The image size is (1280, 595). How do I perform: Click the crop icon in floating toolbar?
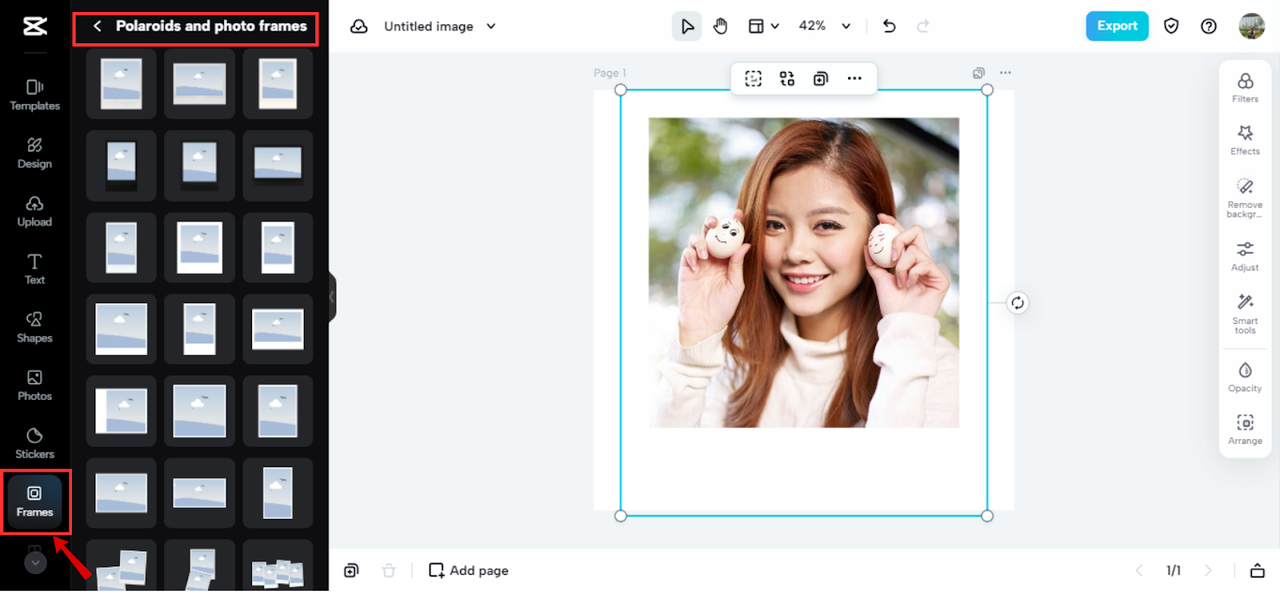(753, 79)
